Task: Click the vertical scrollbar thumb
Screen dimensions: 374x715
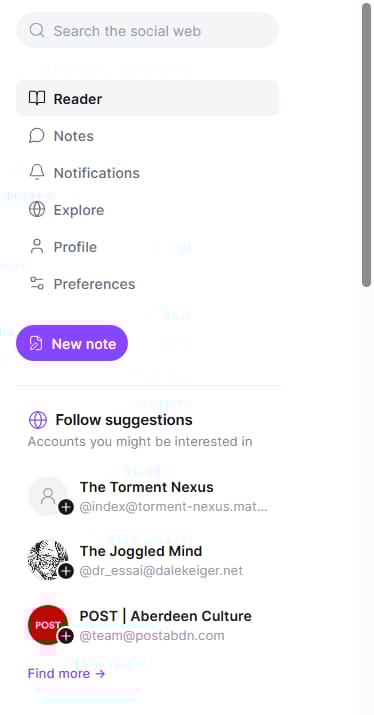Action: point(366,145)
